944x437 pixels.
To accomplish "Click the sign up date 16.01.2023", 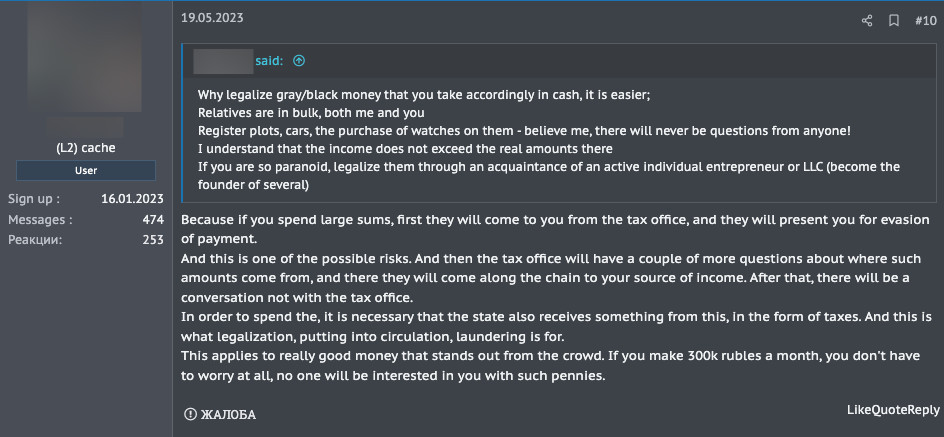I will 132,199.
